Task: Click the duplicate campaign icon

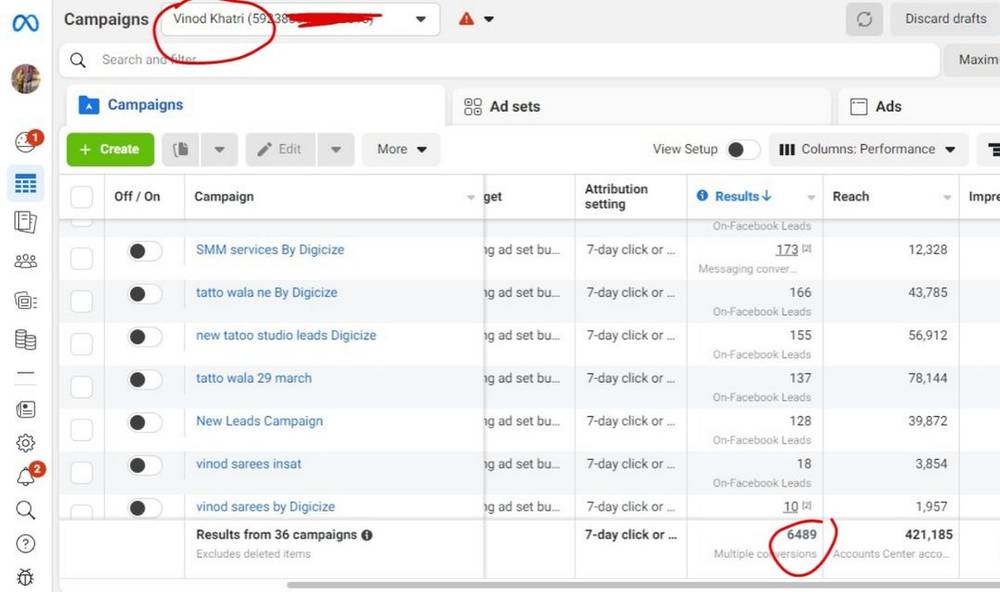Action: pos(181,150)
